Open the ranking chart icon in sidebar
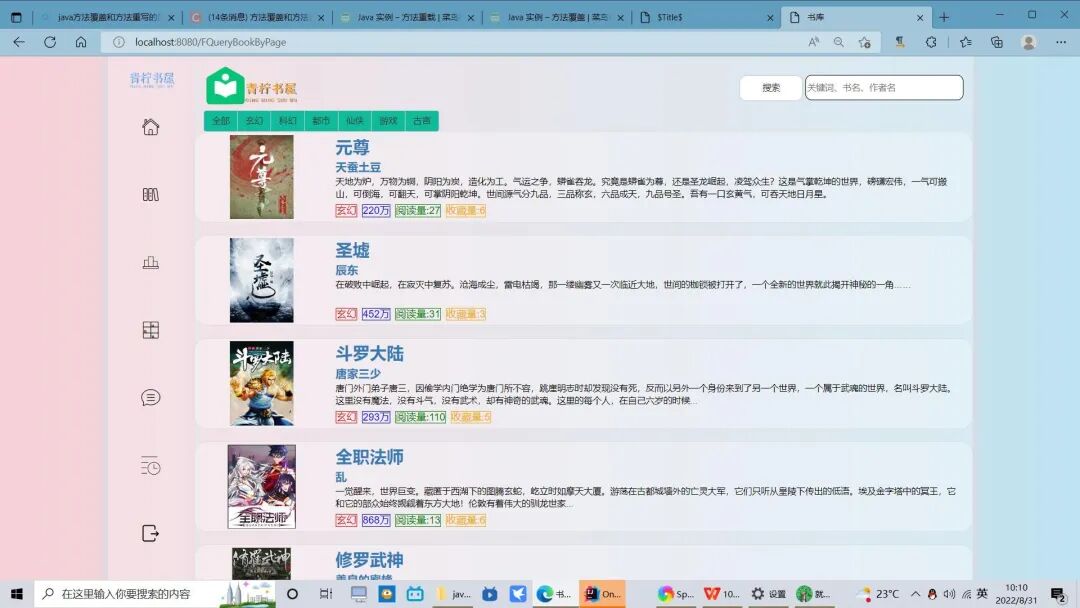1080x608 pixels. click(x=150, y=262)
